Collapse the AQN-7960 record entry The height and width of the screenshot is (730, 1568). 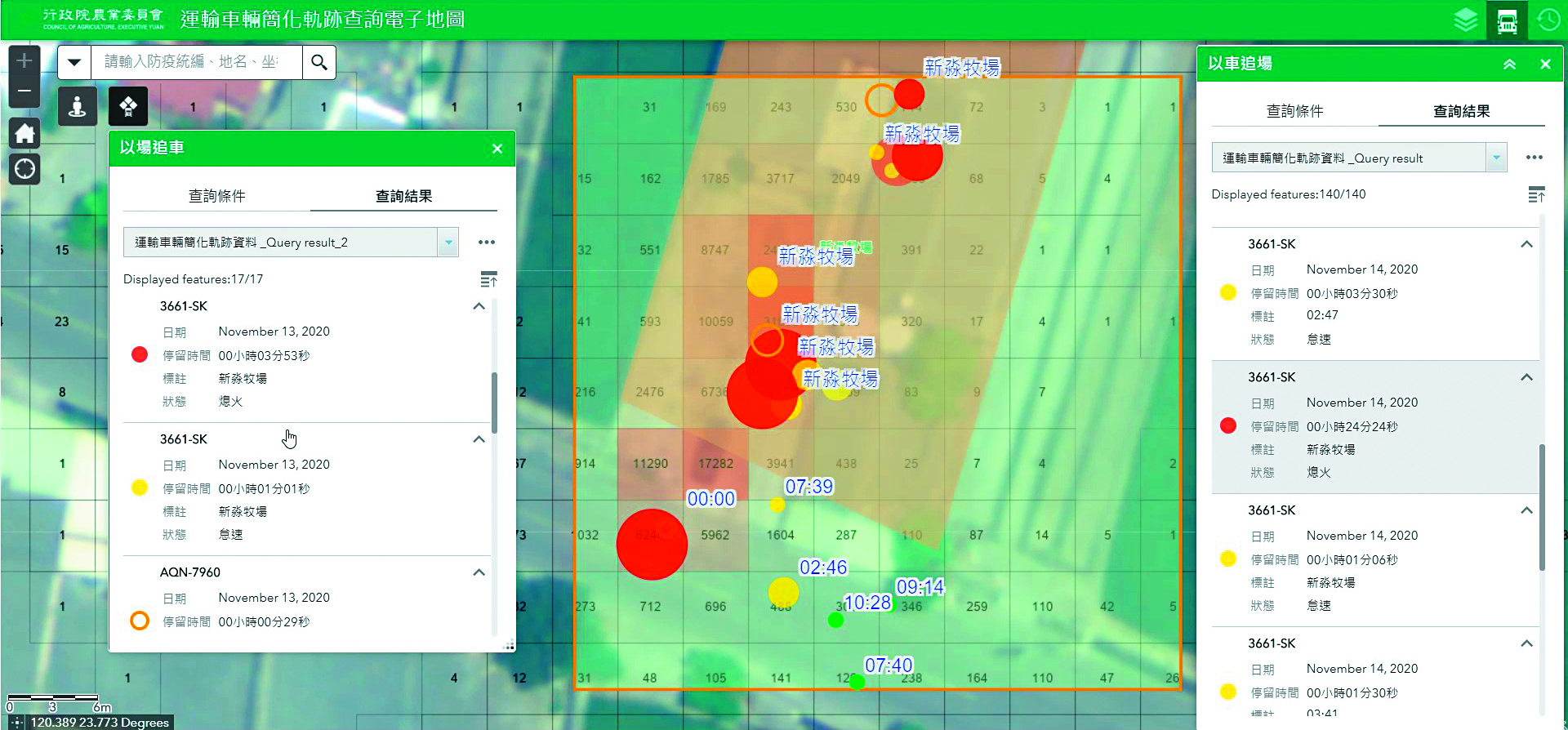tap(479, 572)
